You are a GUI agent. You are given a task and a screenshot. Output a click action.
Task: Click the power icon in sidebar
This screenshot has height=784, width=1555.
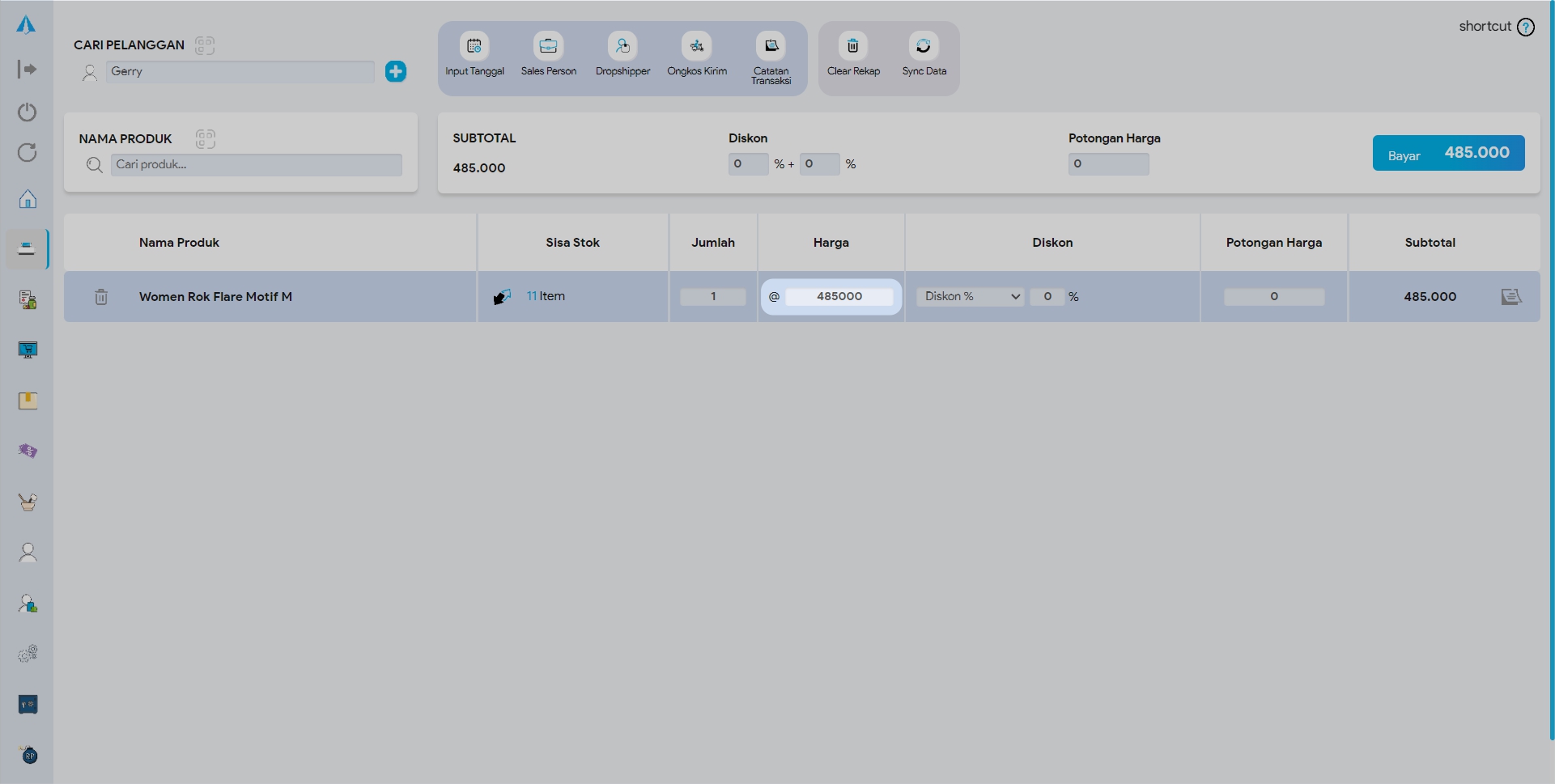pos(28,112)
